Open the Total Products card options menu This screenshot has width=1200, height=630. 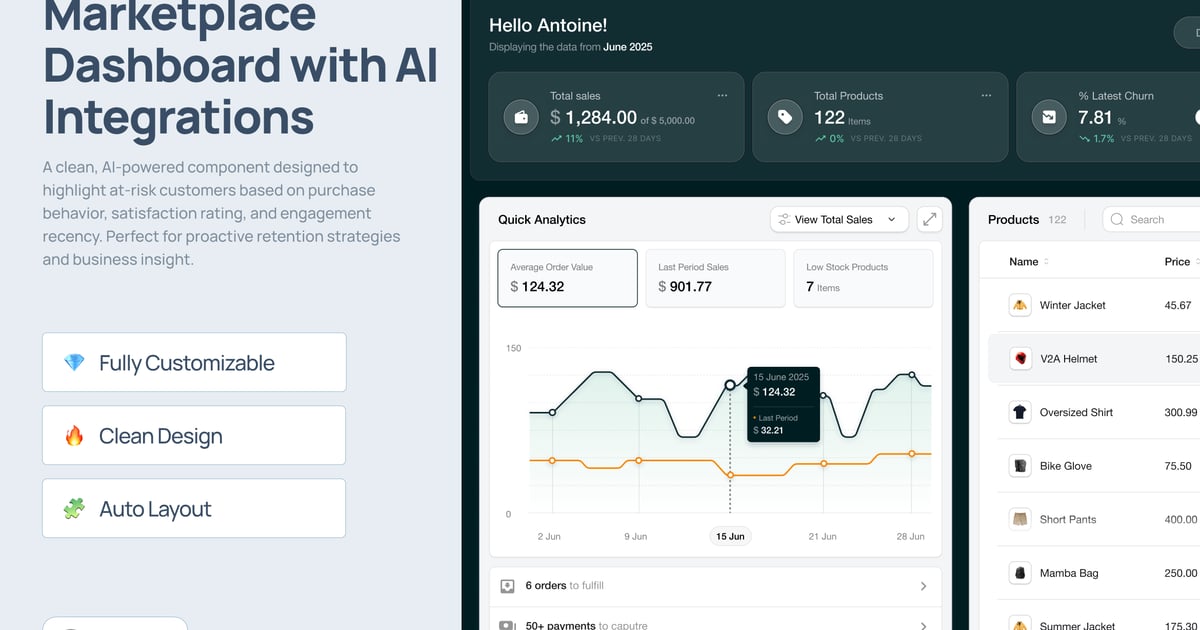[x=986, y=96]
